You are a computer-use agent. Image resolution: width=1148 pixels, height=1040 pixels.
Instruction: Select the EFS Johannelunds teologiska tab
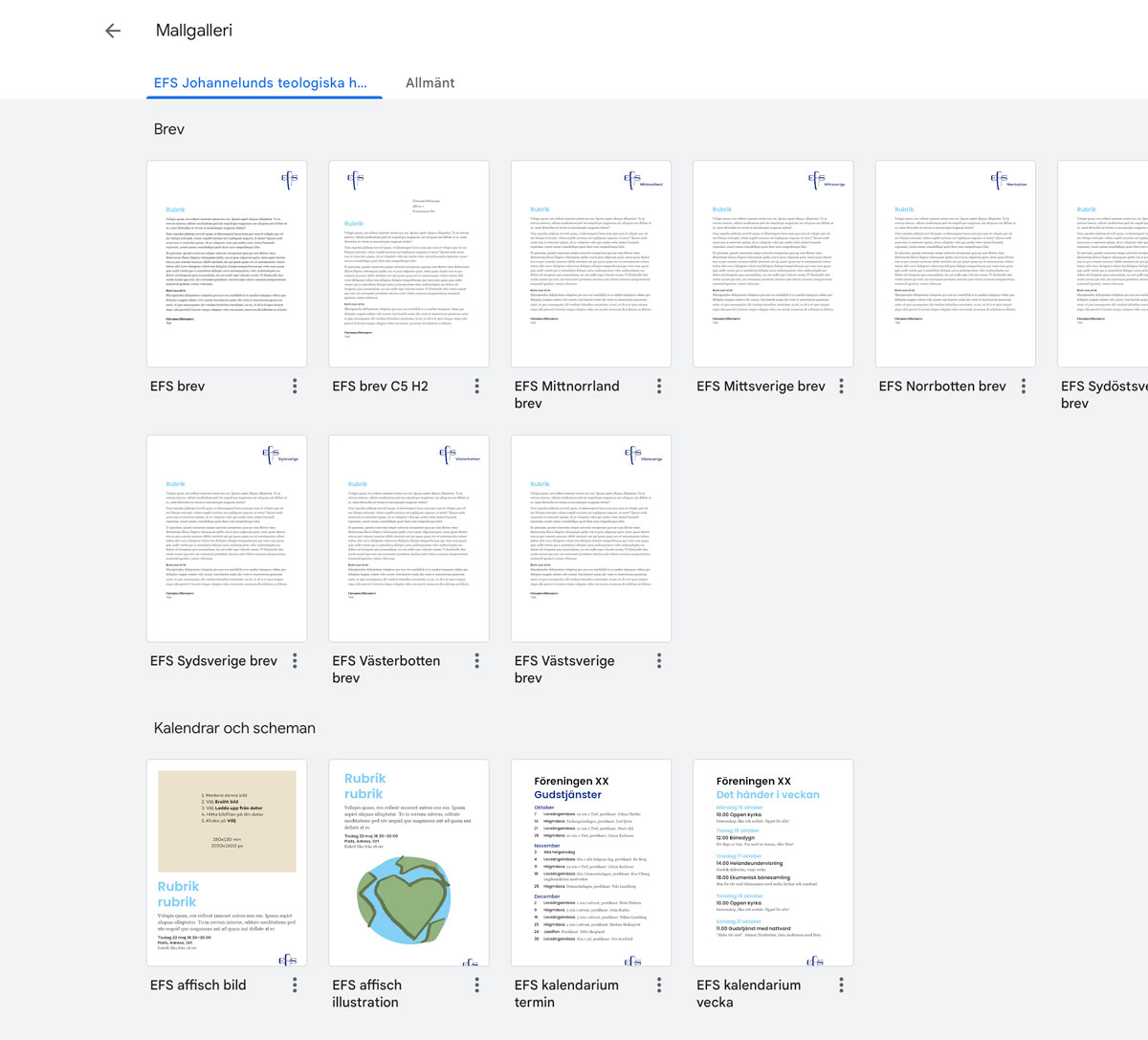260,83
